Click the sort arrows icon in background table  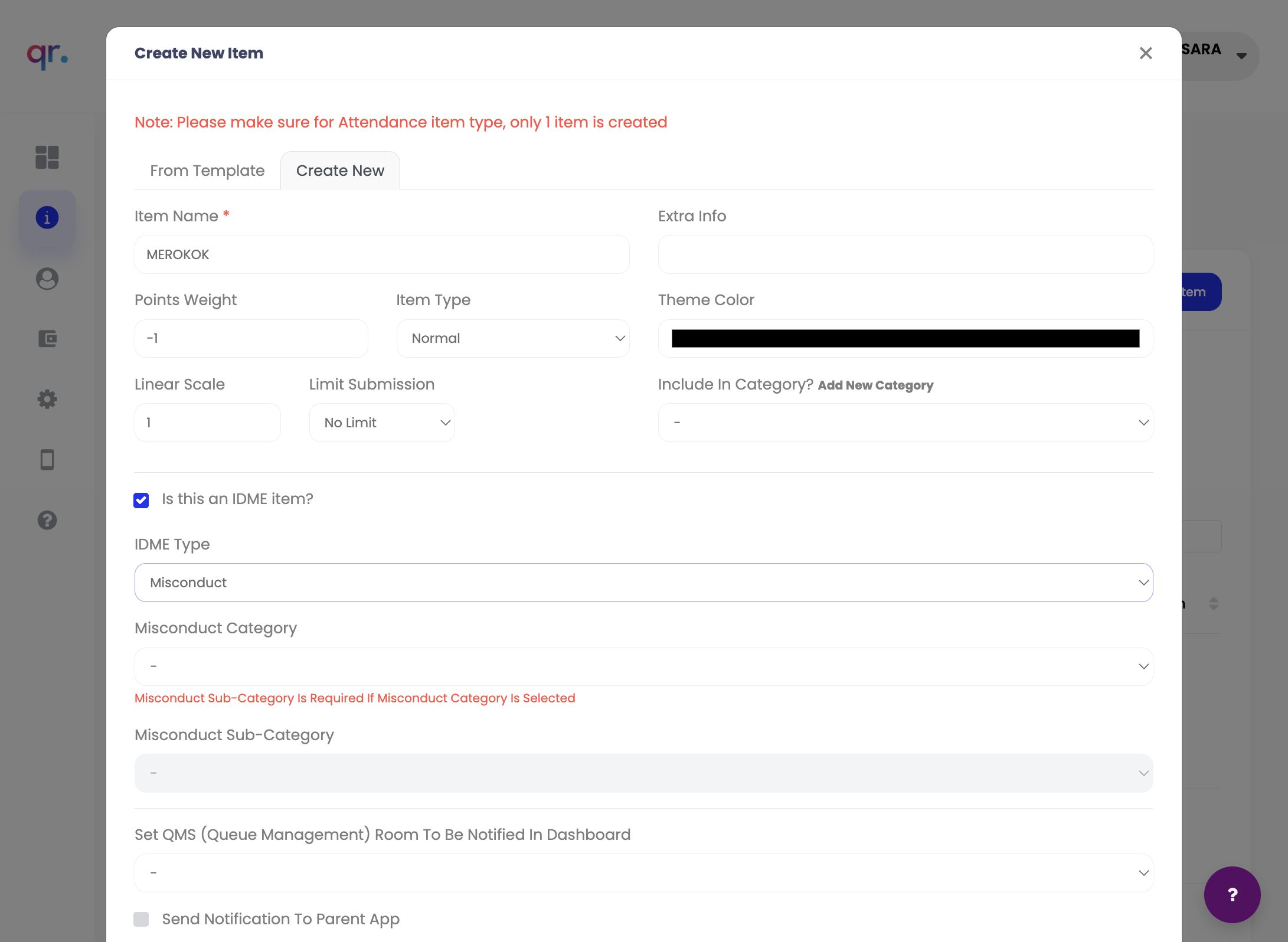click(x=1214, y=604)
